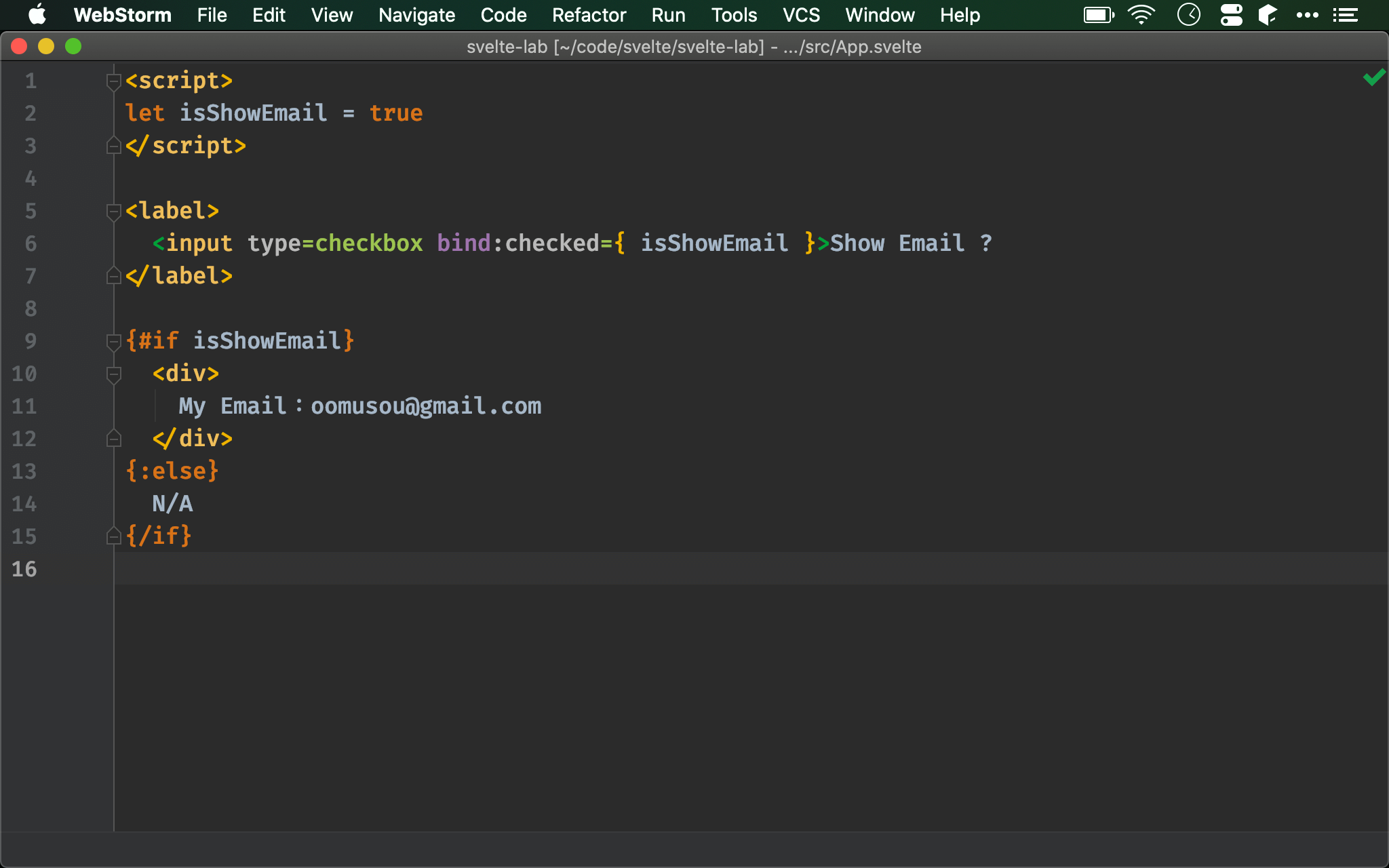Click 'oomusou@gmail.com' email text
The width and height of the screenshot is (1389, 868).
click(x=426, y=406)
